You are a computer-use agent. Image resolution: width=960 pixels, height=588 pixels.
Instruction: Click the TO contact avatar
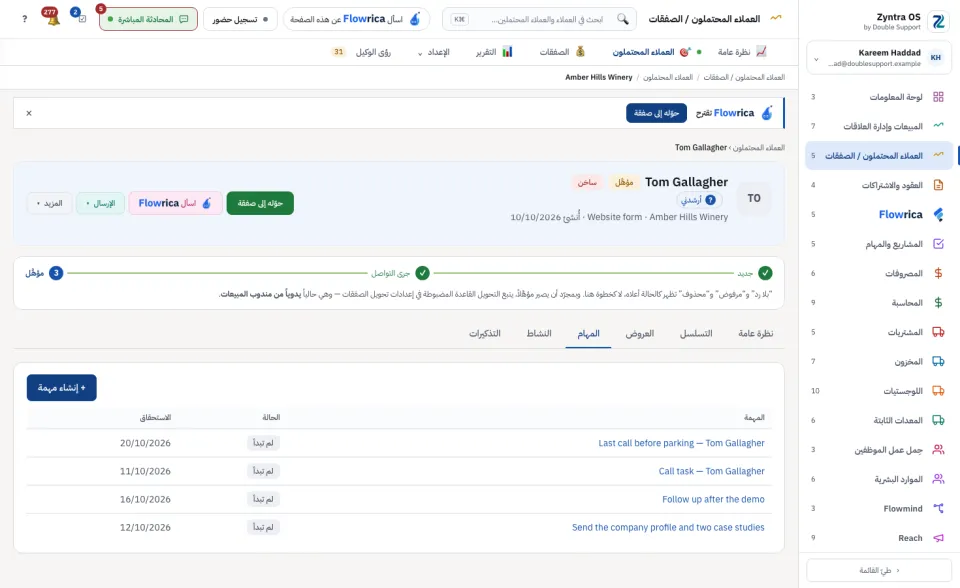coord(754,198)
